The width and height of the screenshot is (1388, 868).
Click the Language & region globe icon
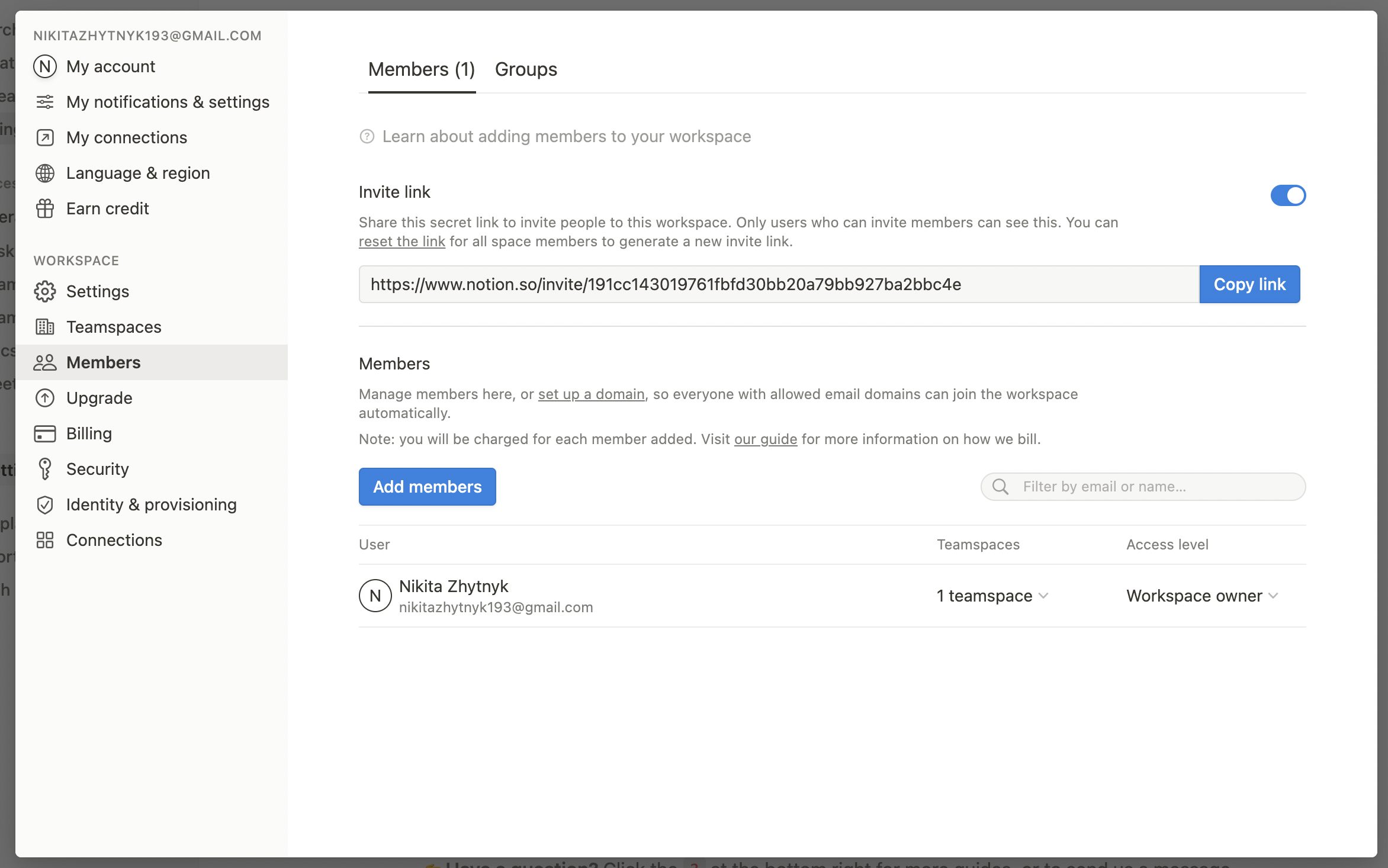coord(45,173)
